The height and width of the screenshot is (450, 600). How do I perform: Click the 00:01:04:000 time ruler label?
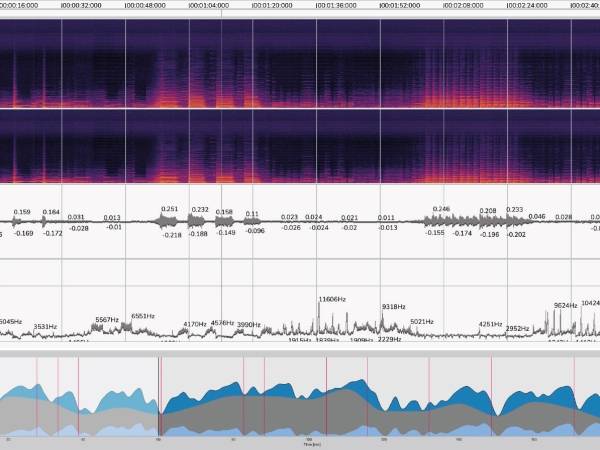pos(210,5)
